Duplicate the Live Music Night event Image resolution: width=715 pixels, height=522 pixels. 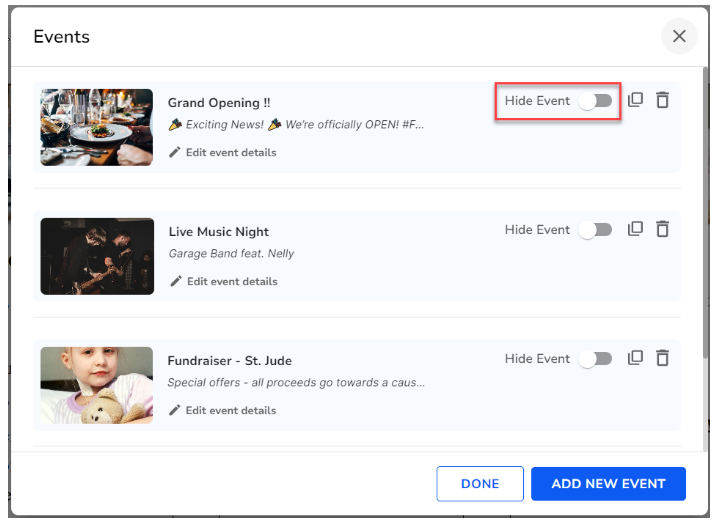635,229
